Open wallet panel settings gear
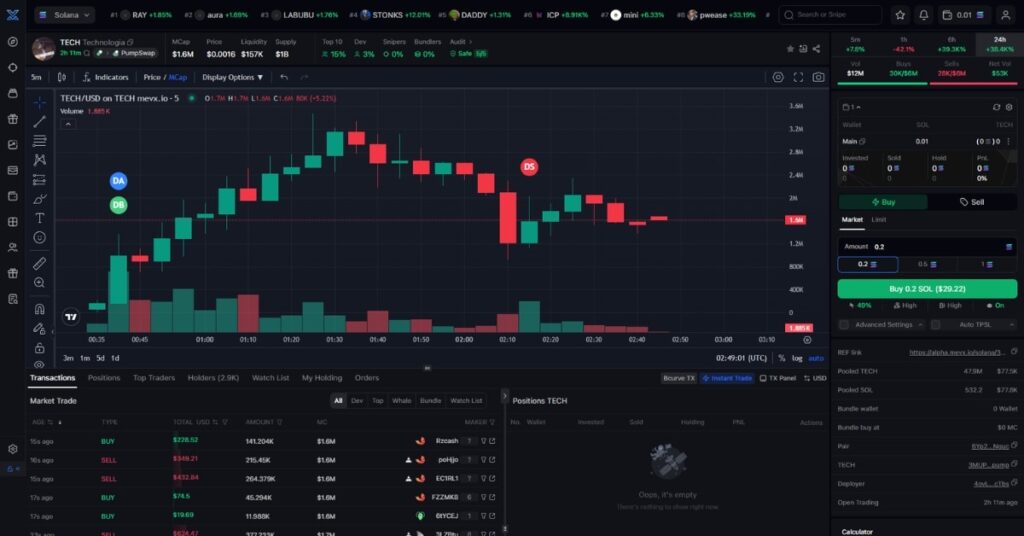The width and height of the screenshot is (1024, 536). (x=1008, y=107)
